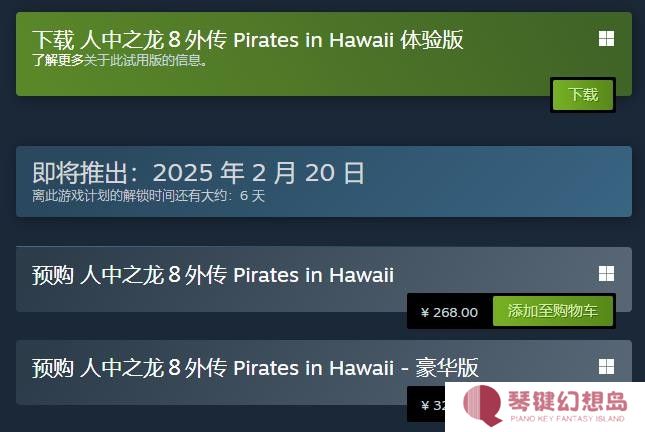Click 关于此试用版的信息 description text
Viewport: 645px width, 432px height.
click(x=146, y=60)
